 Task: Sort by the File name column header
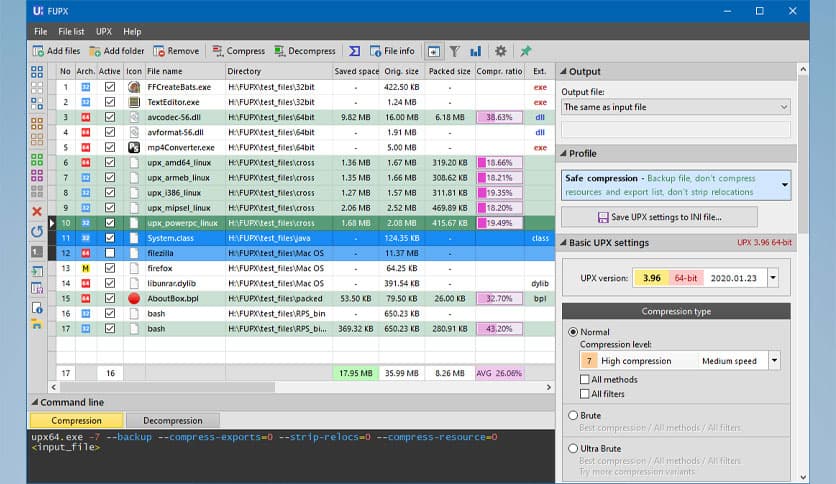click(x=185, y=71)
